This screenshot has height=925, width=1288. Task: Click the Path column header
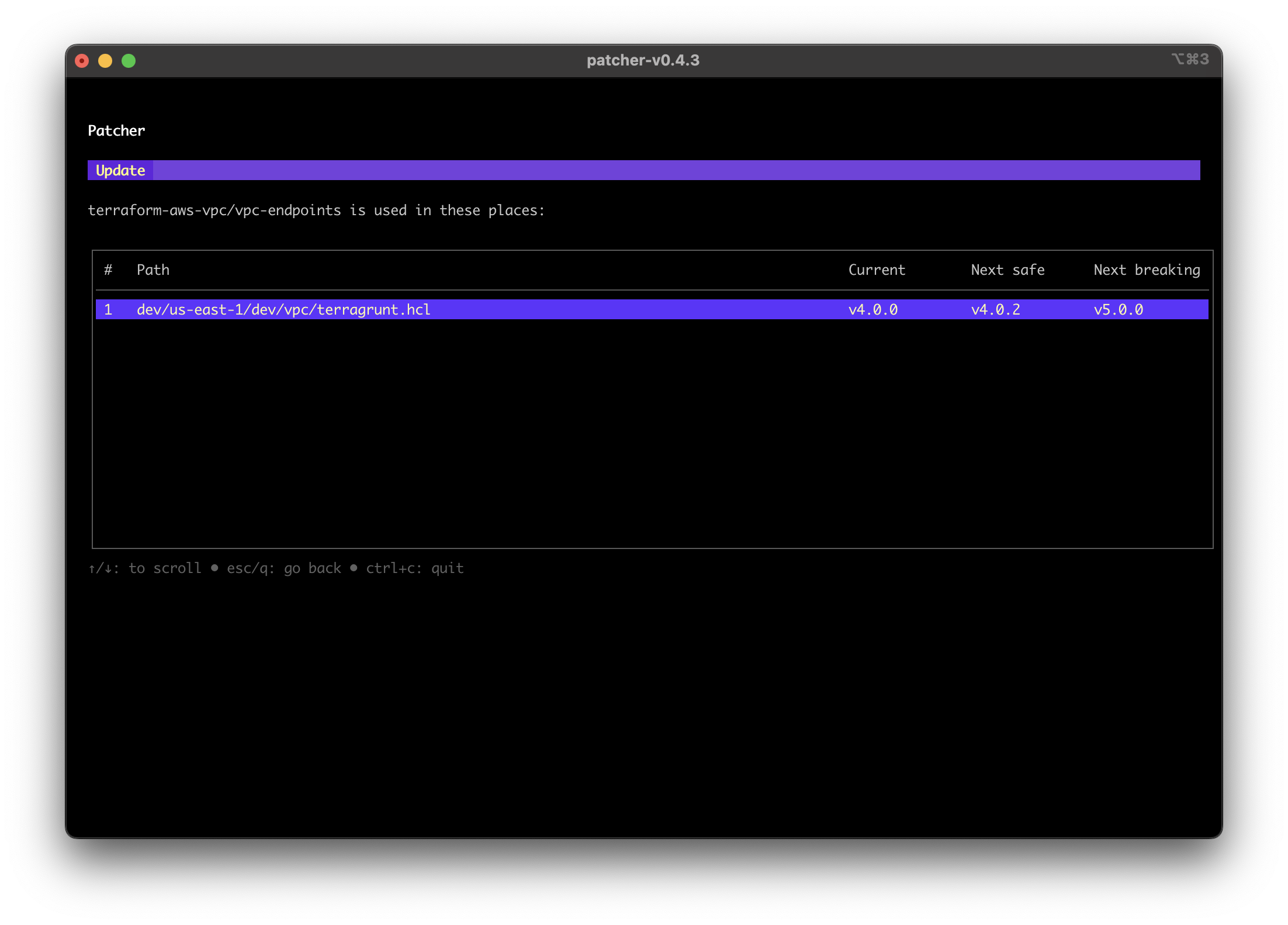coord(153,270)
